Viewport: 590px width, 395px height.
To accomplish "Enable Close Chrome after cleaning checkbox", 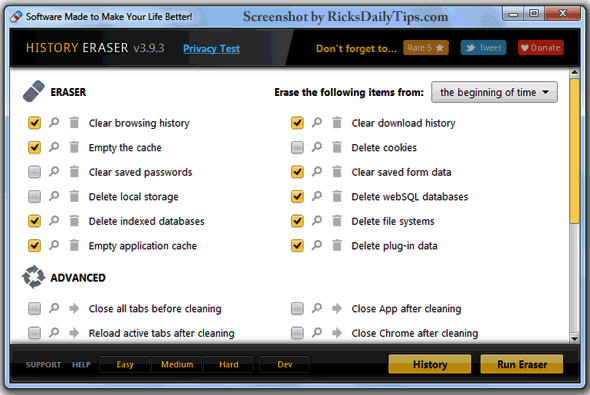I will pos(297,333).
